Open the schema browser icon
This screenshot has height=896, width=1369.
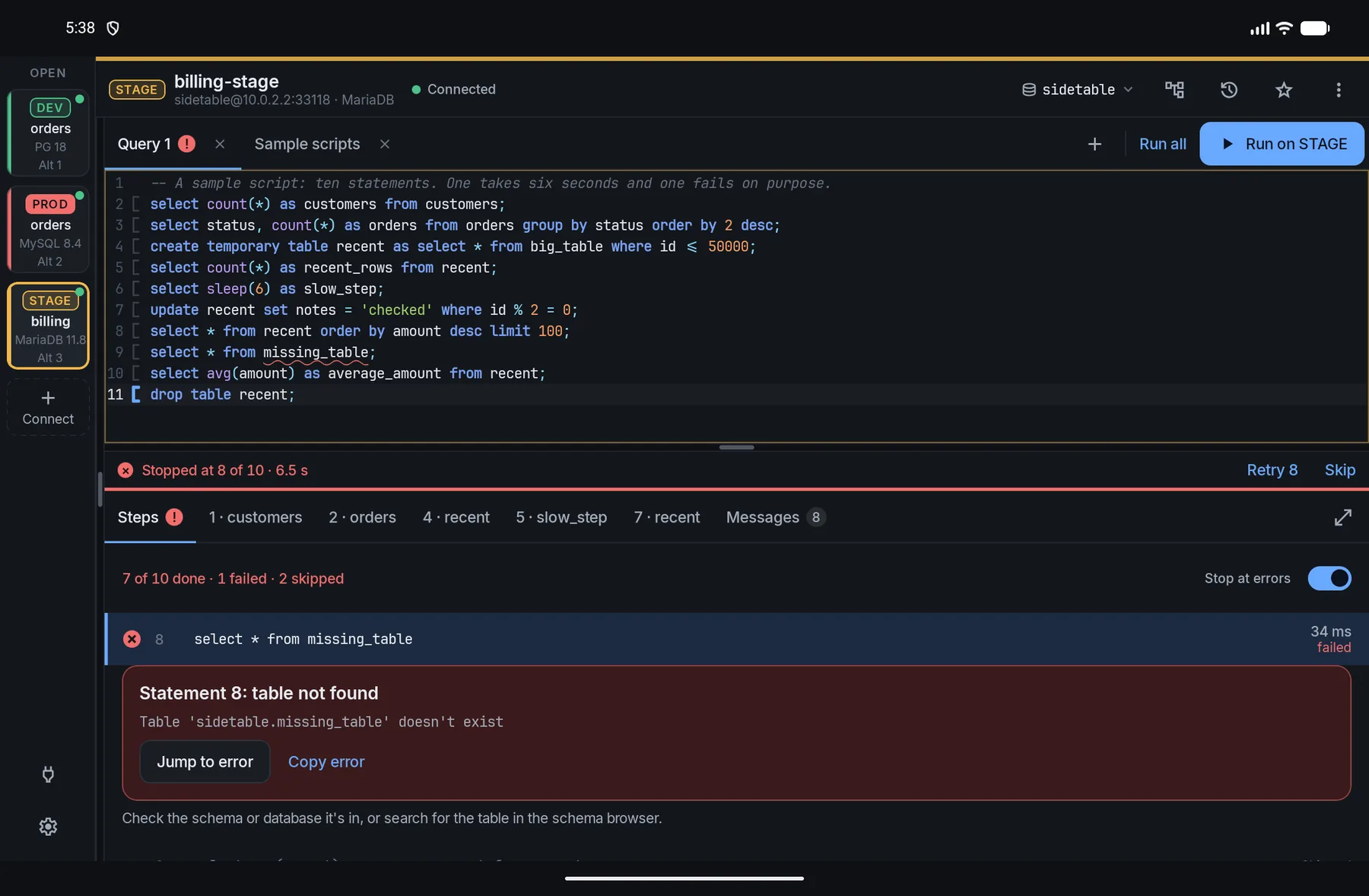pyautogui.click(x=1174, y=90)
